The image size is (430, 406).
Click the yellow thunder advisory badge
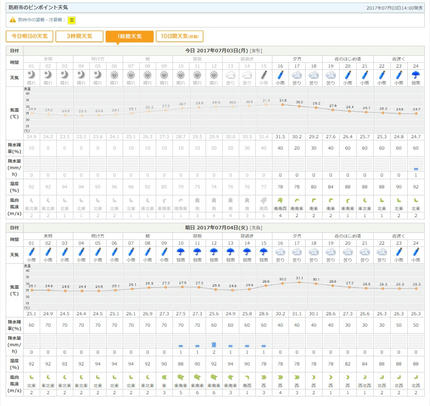coord(71,20)
